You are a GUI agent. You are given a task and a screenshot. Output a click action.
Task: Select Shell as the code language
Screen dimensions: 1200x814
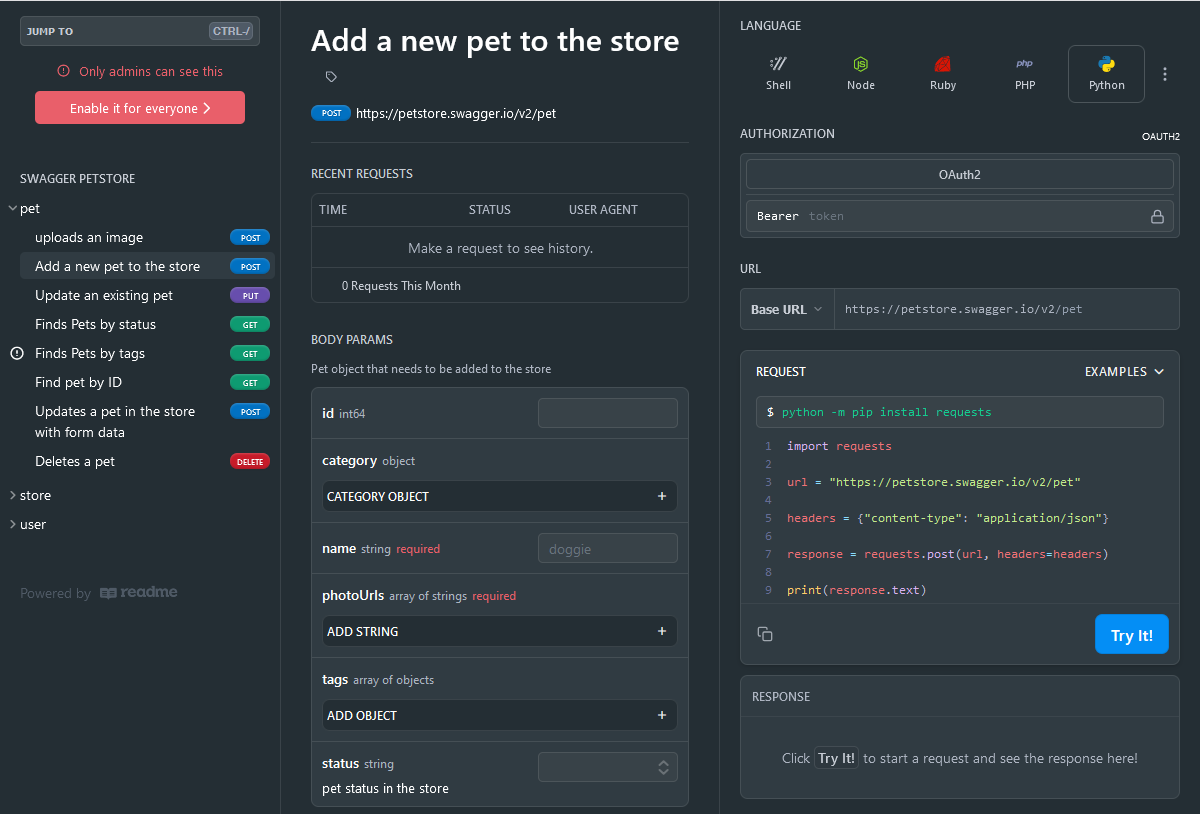tap(778, 72)
